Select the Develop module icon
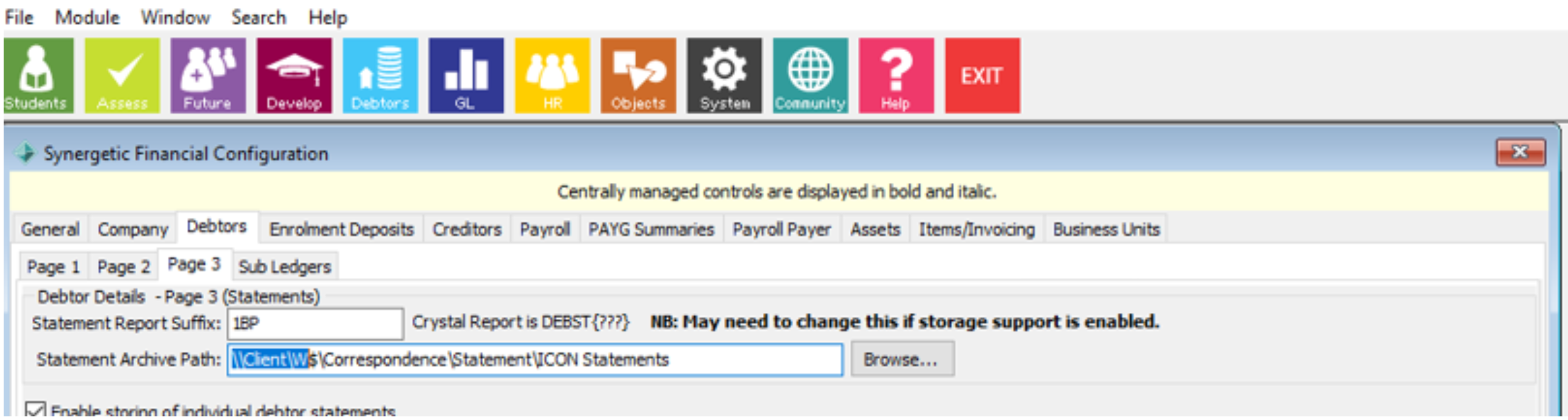This screenshot has width=1568, height=420. [x=294, y=76]
